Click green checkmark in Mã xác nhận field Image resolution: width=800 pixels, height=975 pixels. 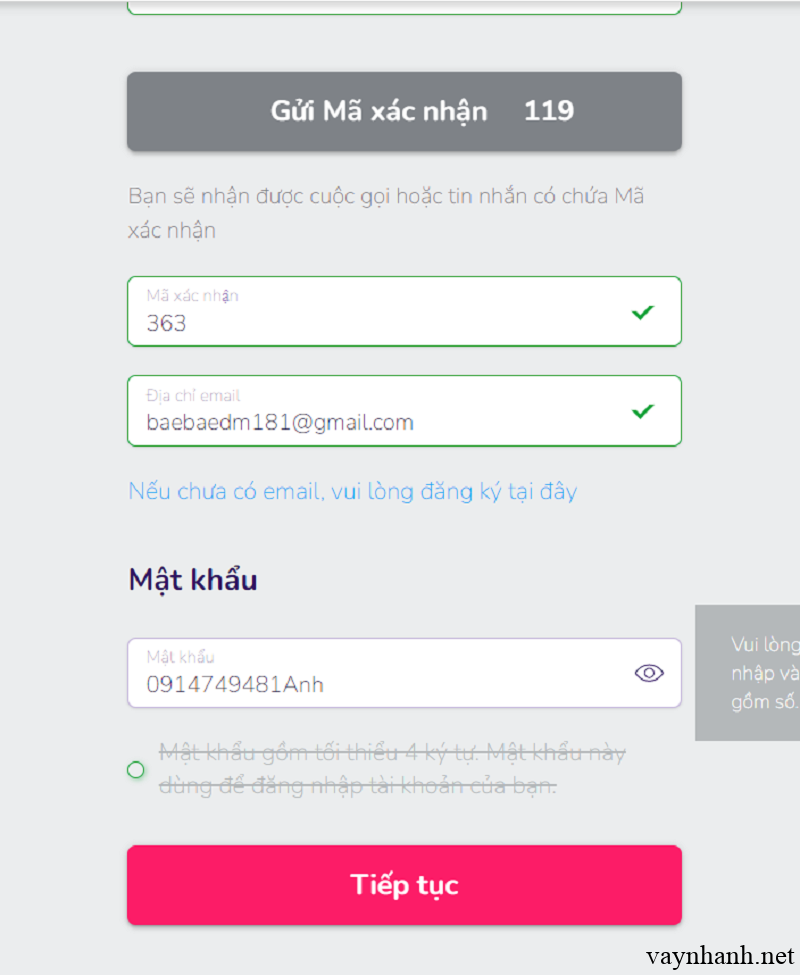[643, 313]
